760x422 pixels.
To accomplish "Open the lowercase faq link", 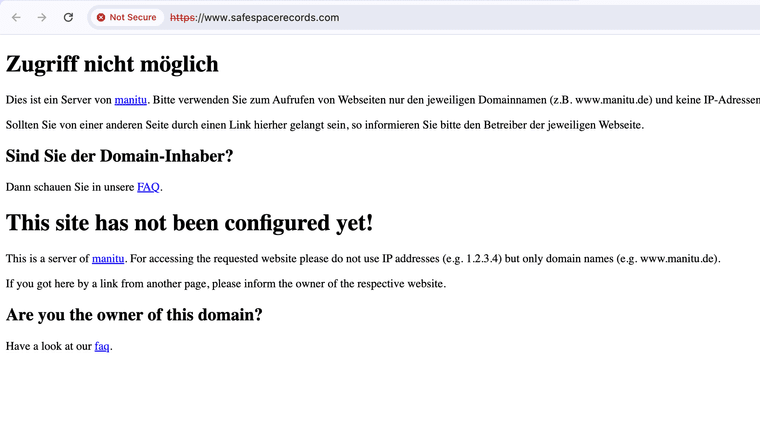I will (x=102, y=346).
